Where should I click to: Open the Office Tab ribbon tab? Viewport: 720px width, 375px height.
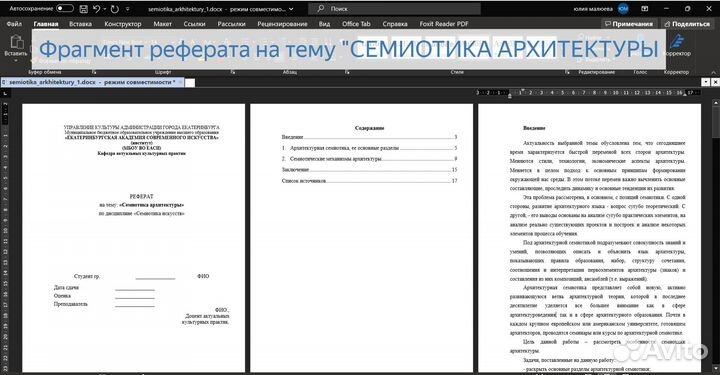(356, 24)
